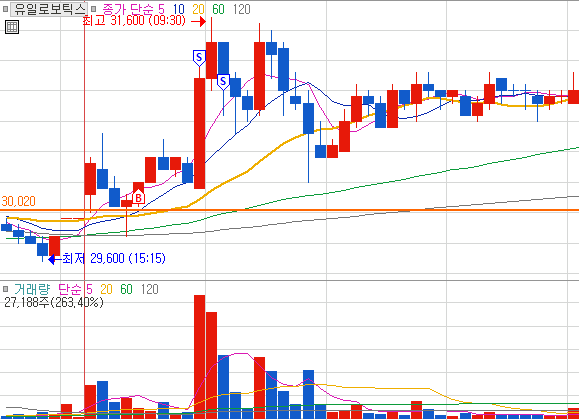Open the grid table icon below stock name

12,27
